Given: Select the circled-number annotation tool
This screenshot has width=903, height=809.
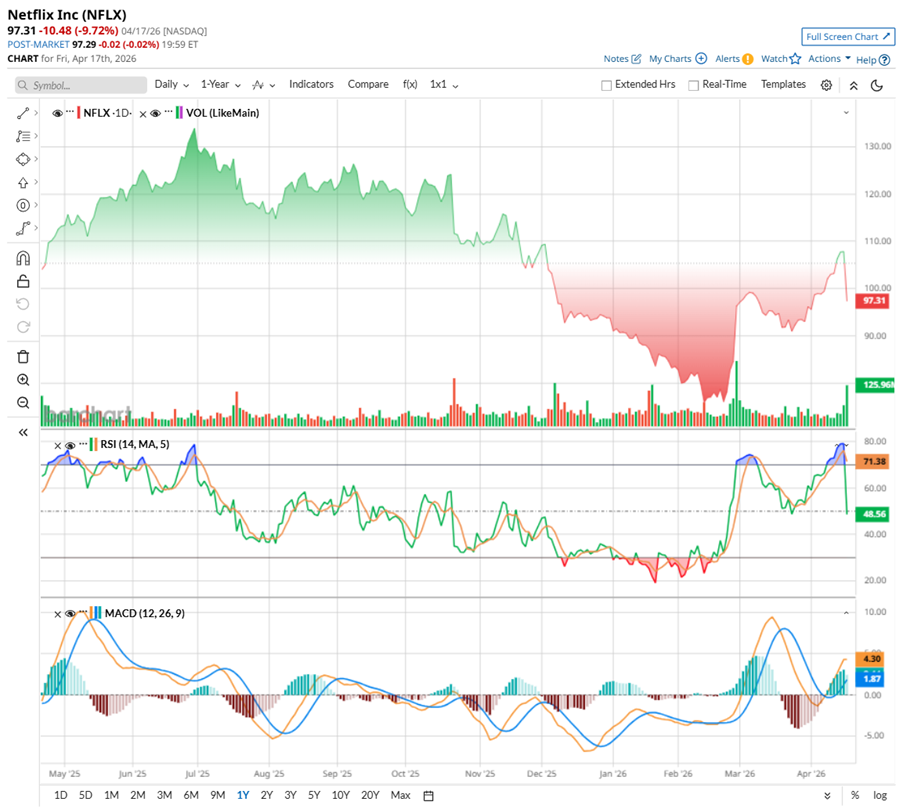Looking at the screenshot, I should pyautogui.click(x=23, y=206).
